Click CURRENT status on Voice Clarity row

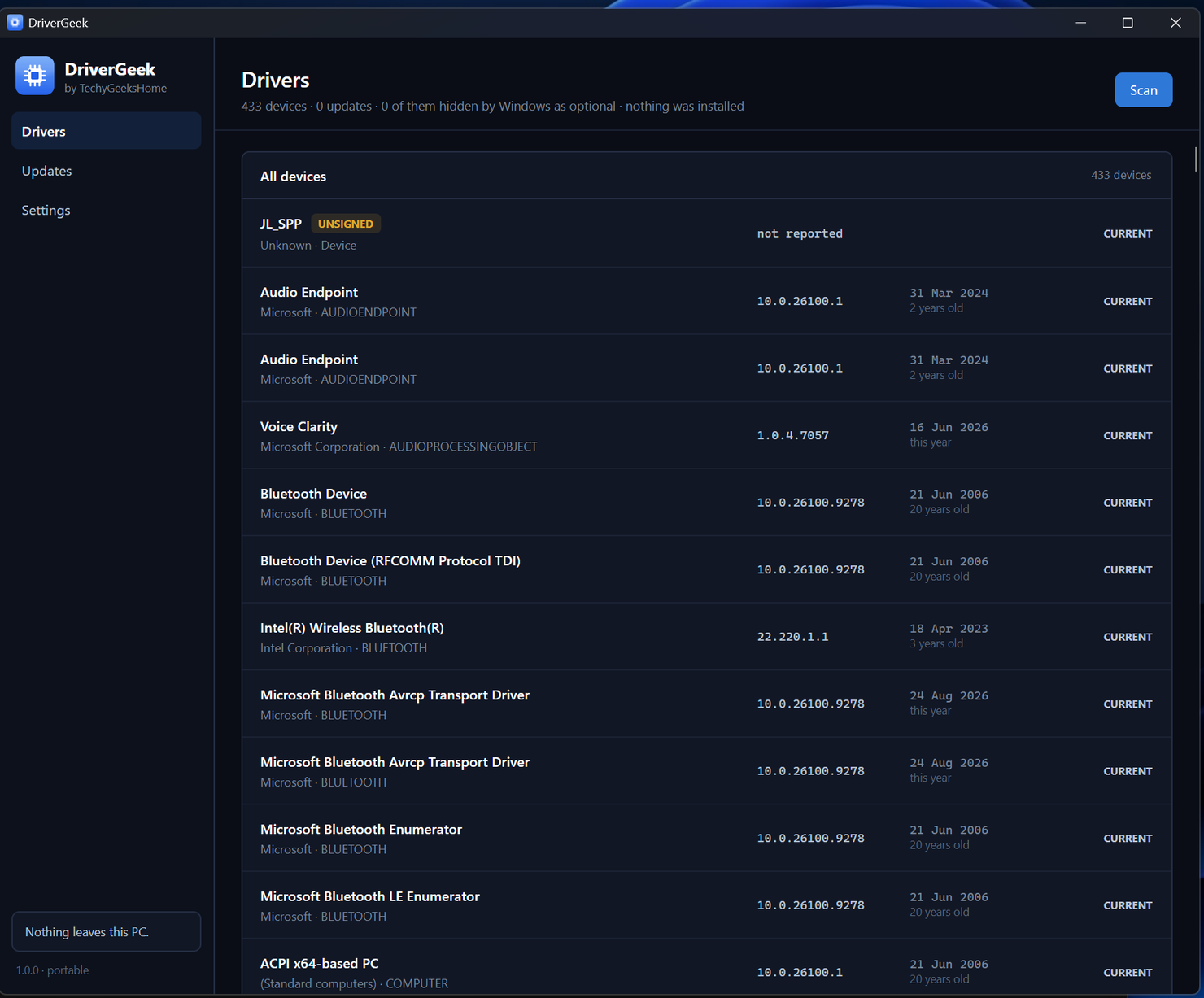[x=1128, y=436]
